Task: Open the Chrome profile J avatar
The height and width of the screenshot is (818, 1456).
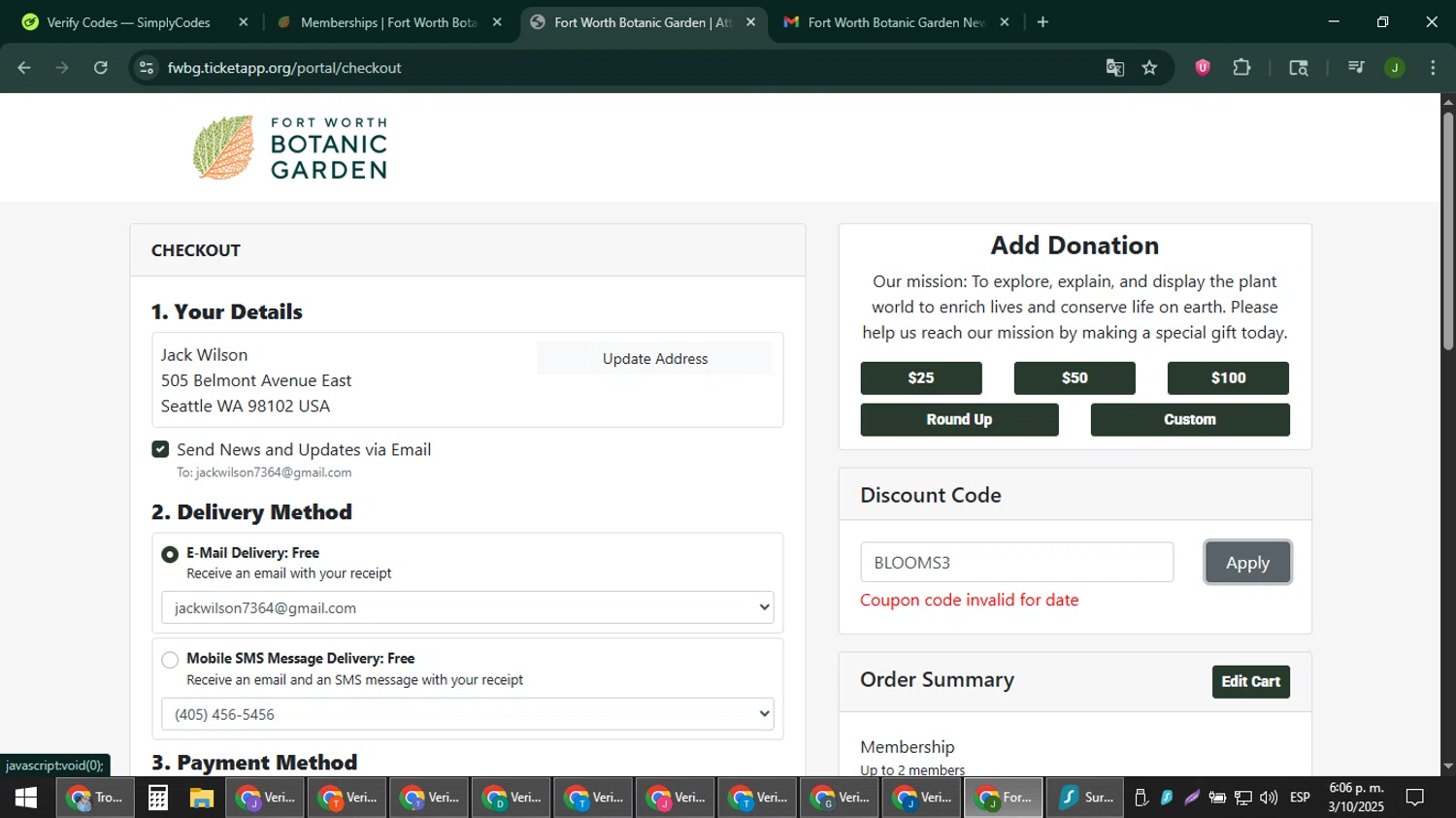Action: [x=1395, y=68]
